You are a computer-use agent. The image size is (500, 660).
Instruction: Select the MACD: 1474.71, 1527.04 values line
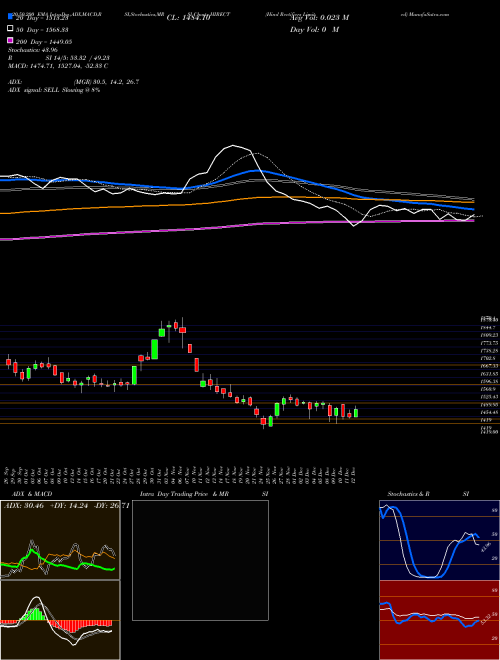coord(58,66)
